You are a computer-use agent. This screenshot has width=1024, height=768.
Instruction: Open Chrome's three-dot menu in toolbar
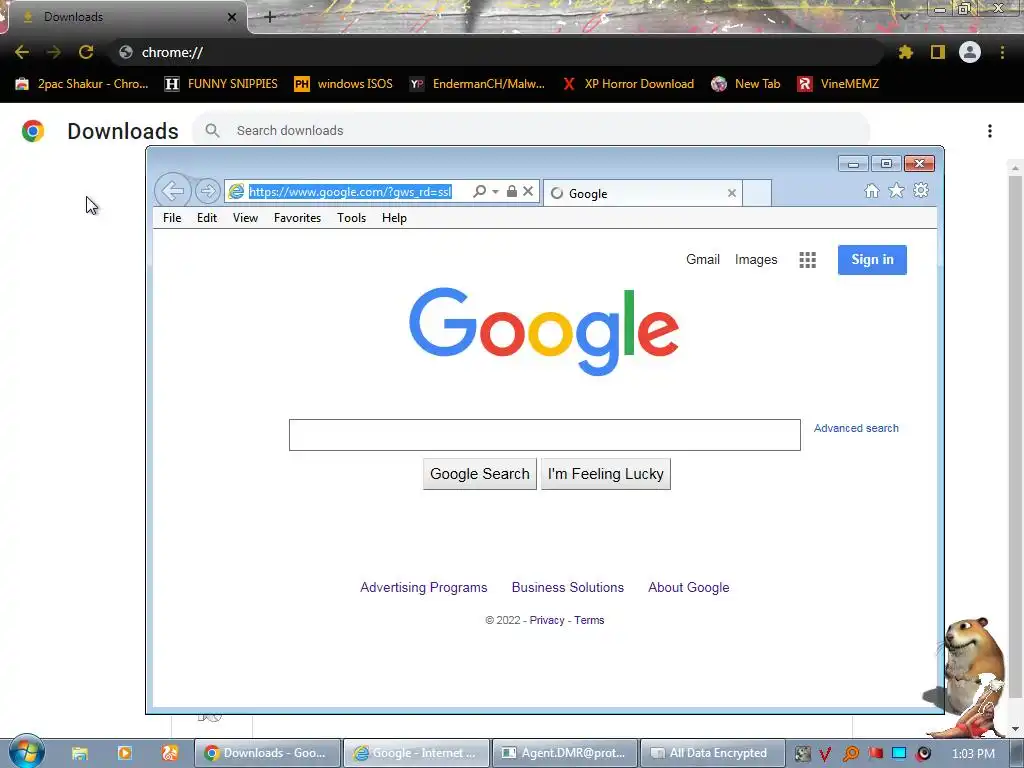pos(1002,52)
